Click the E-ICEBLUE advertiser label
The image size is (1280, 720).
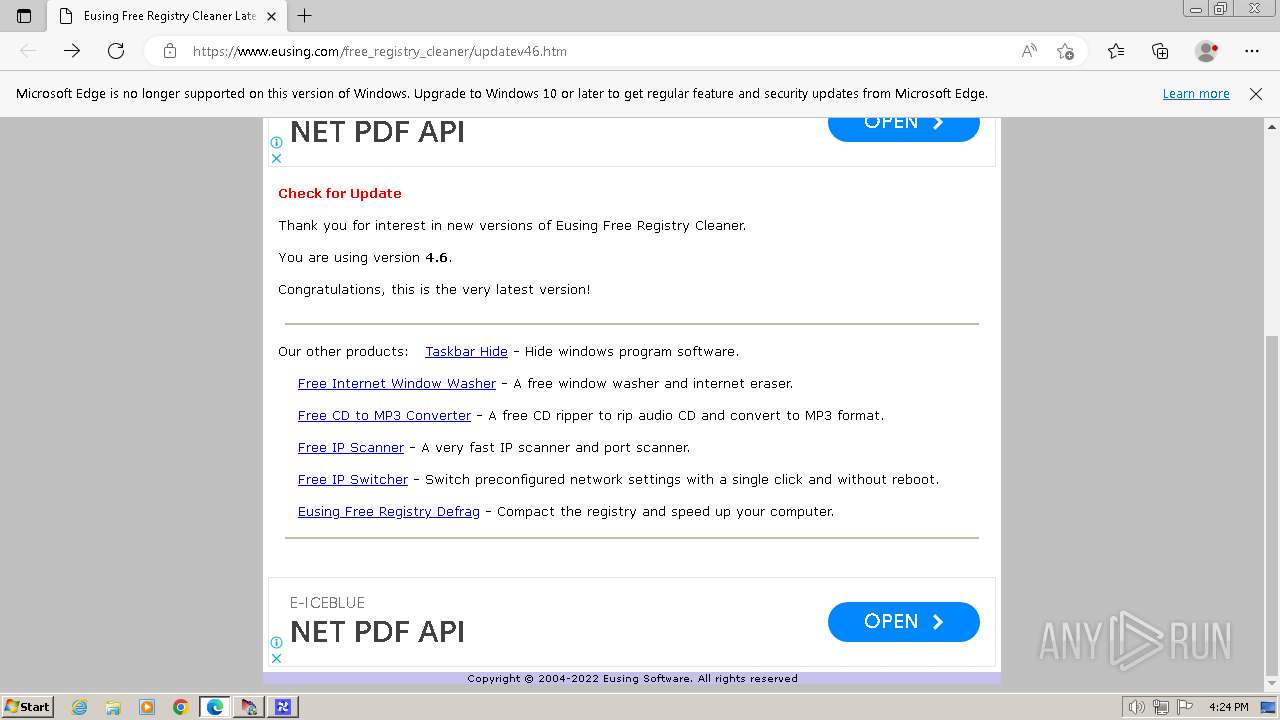click(327, 603)
